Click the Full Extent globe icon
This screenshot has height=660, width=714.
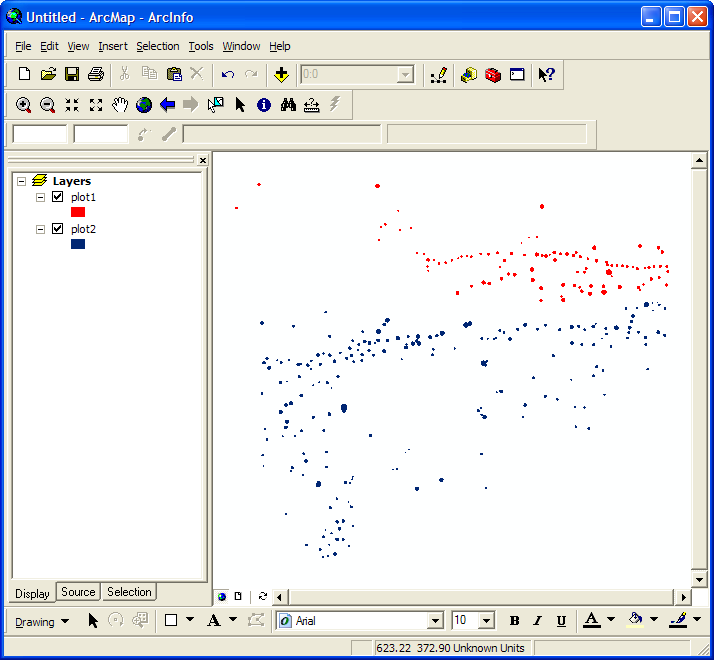point(144,105)
